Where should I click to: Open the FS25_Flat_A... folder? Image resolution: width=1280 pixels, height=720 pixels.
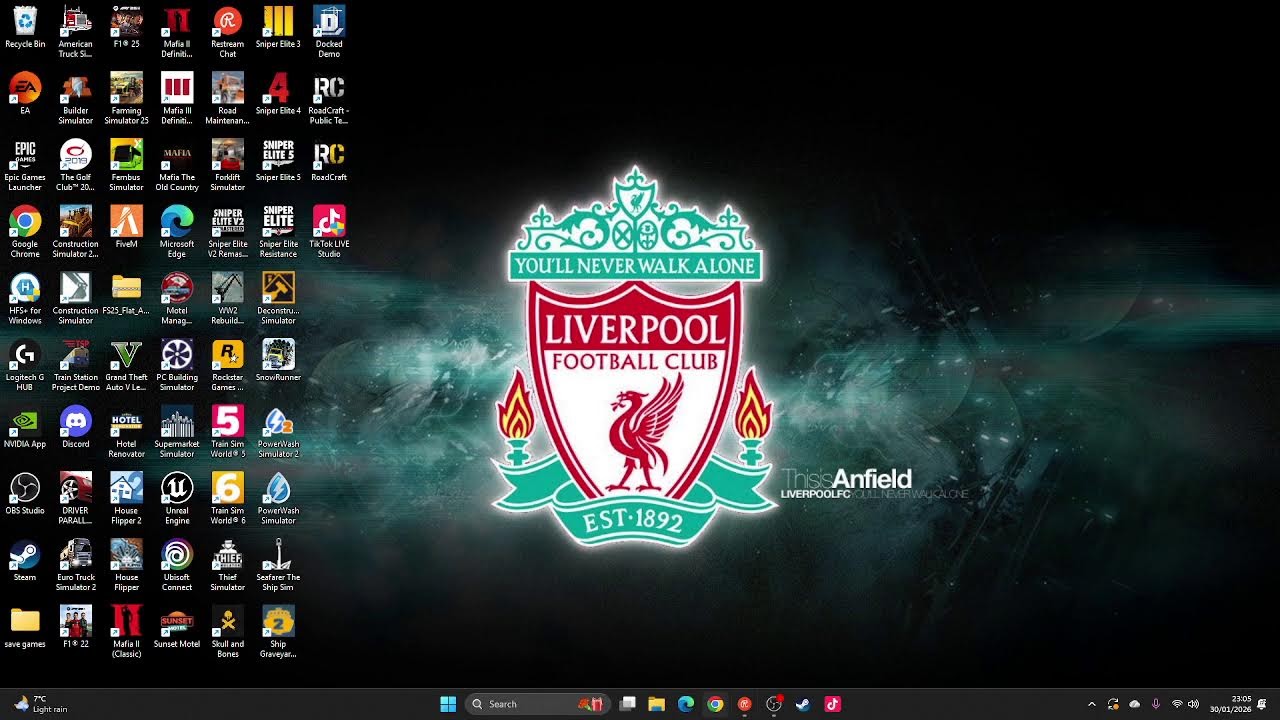[126, 294]
